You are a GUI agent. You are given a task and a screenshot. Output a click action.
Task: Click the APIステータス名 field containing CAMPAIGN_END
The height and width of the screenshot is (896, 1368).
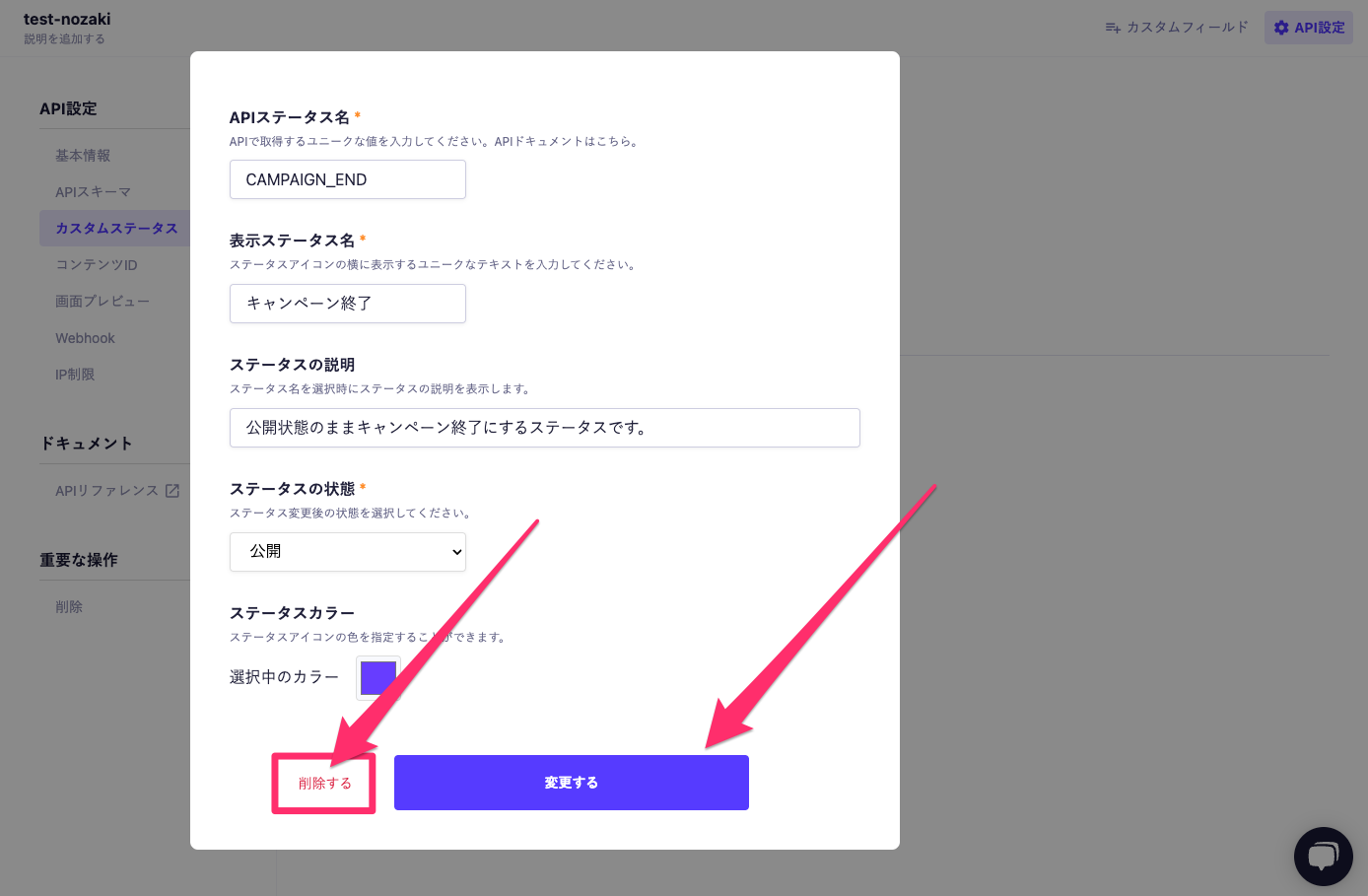[x=347, y=179]
